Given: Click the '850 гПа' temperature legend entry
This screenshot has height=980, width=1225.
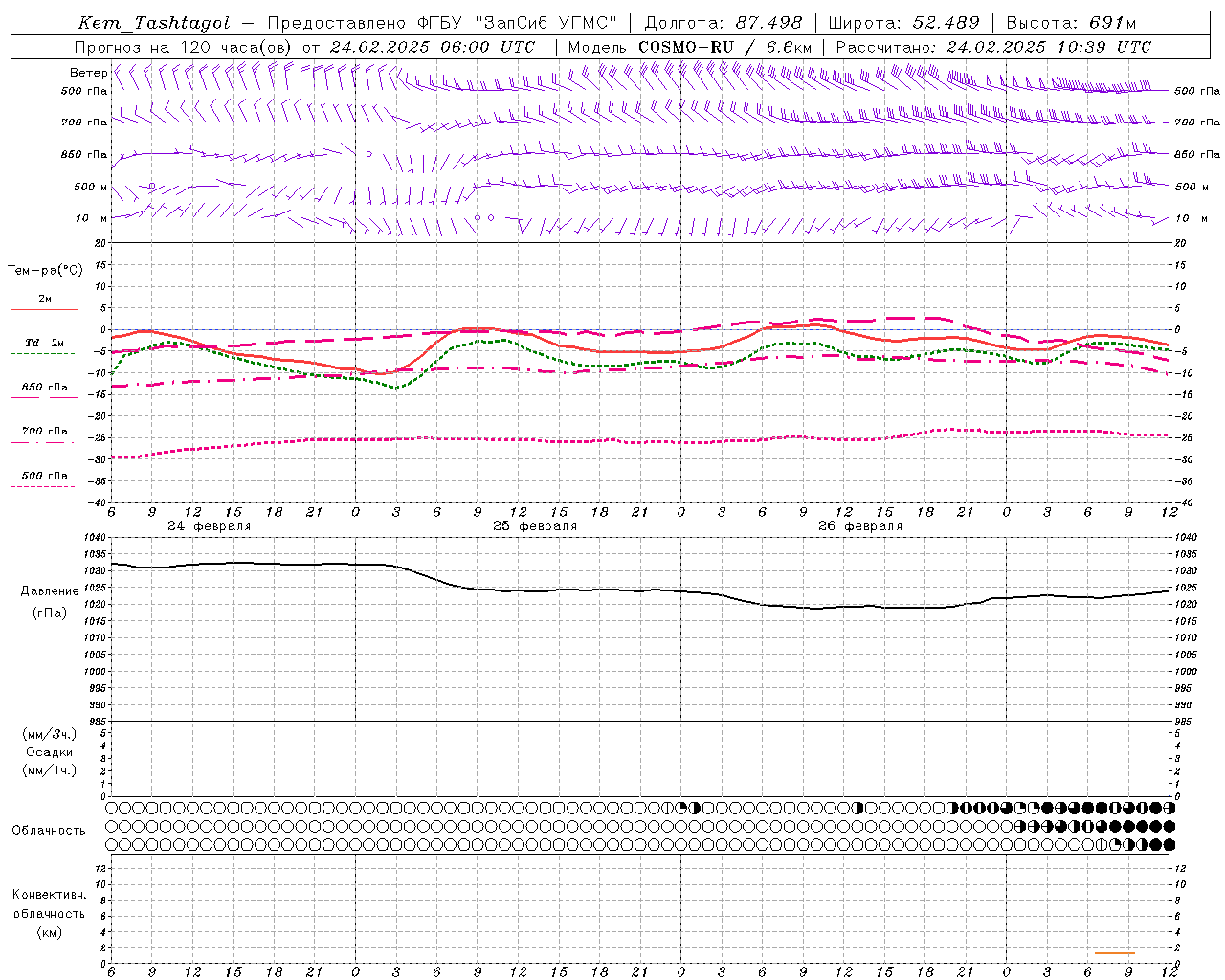Looking at the screenshot, I should pos(45,388).
